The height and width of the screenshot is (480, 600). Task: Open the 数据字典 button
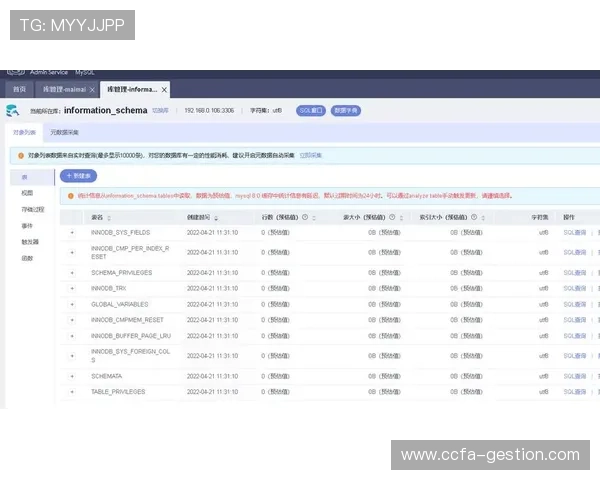(x=346, y=111)
